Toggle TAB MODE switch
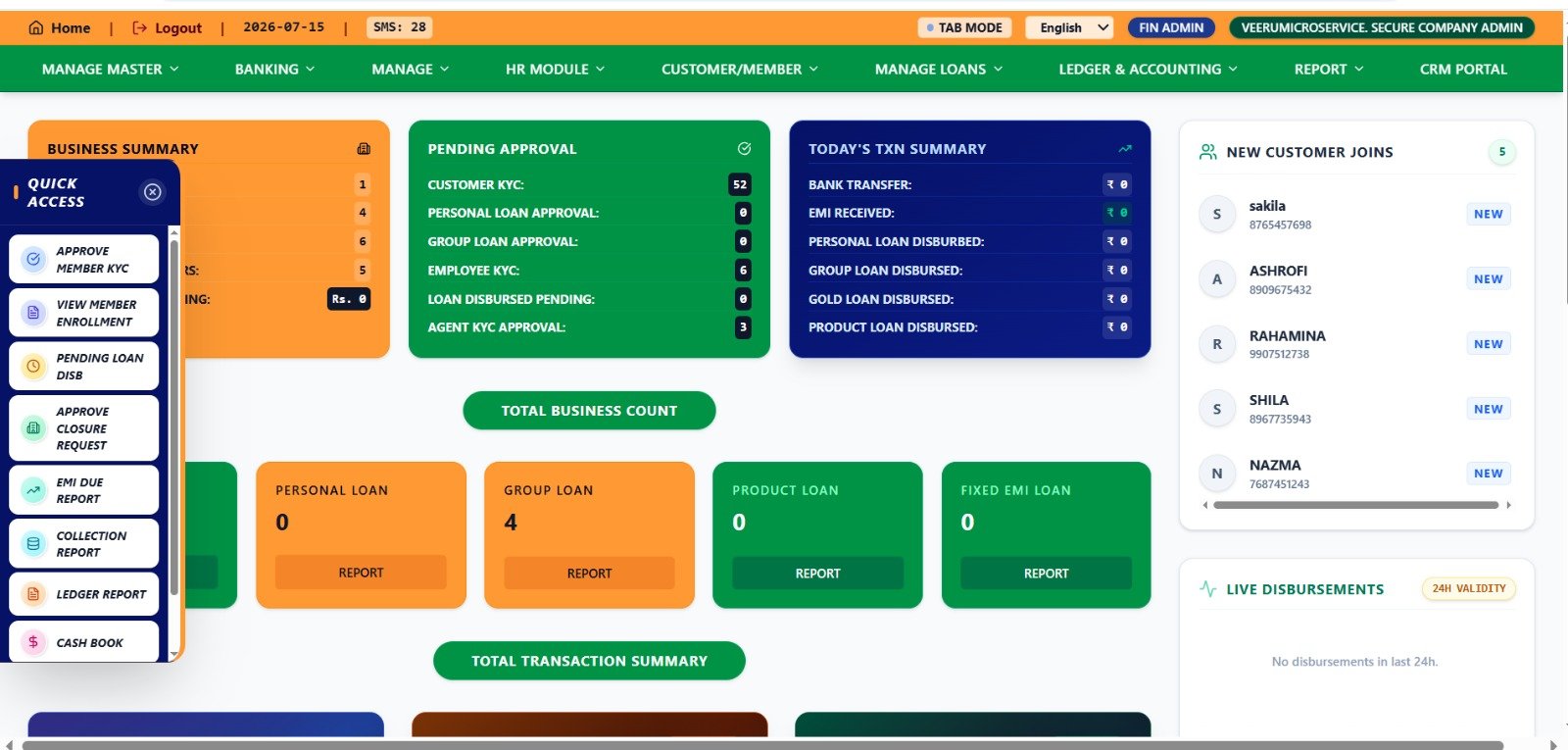Viewport: 1568px width, 750px height. 964,27
